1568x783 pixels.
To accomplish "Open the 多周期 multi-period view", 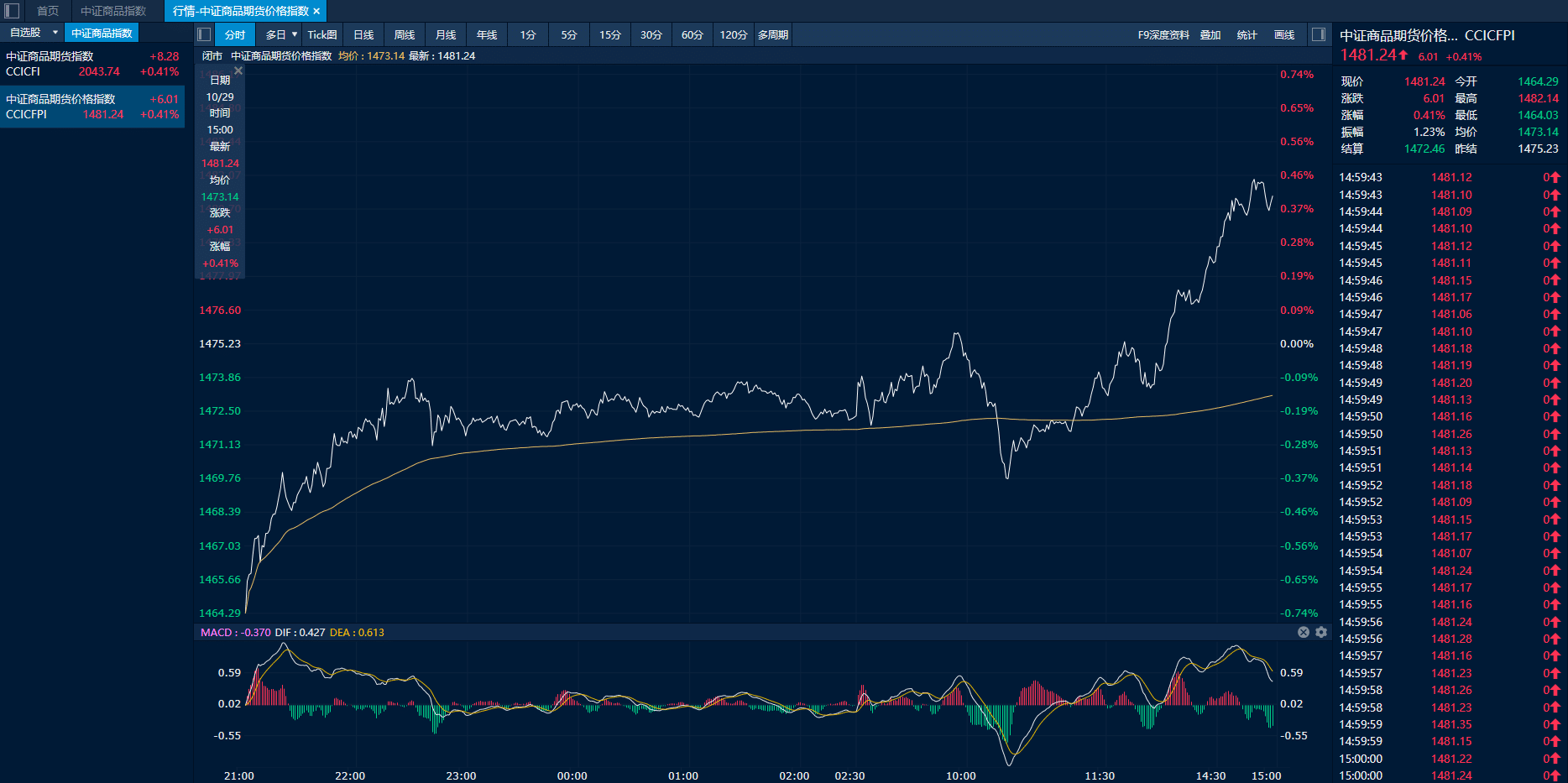I will [773, 34].
